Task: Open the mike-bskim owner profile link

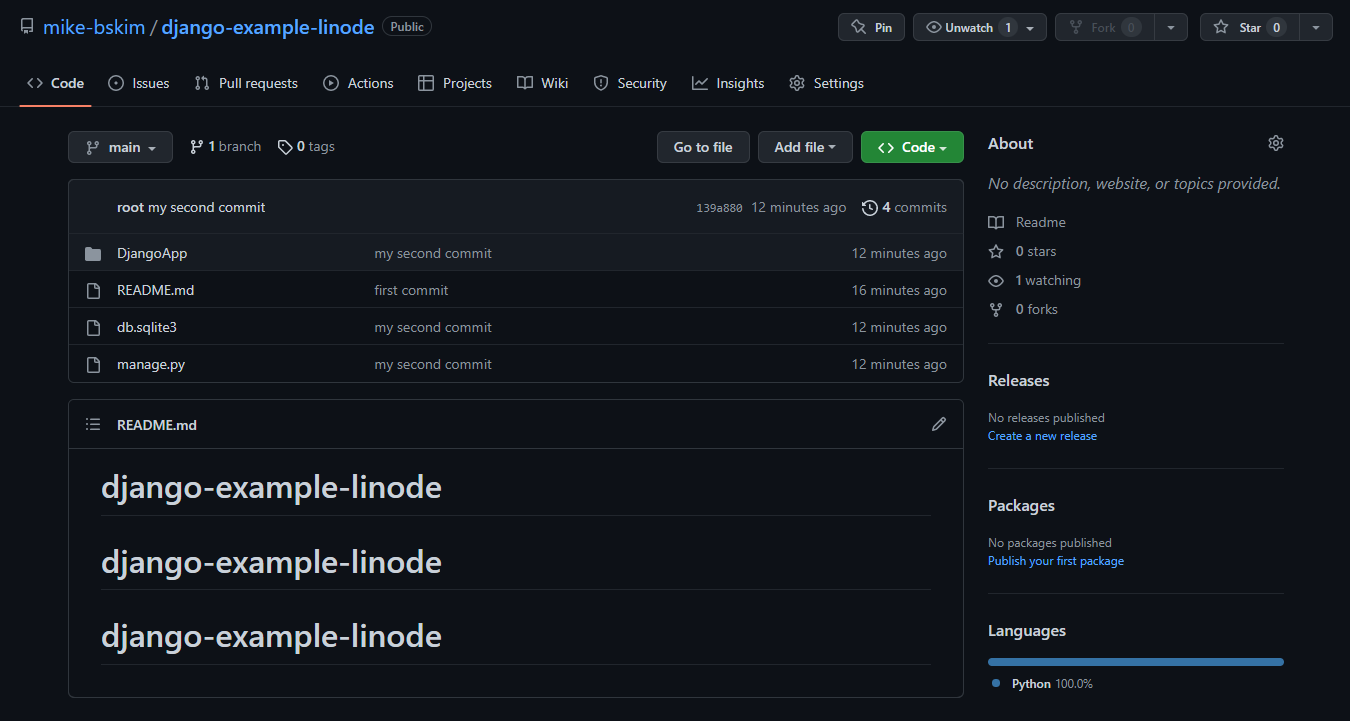Action: coord(94,27)
